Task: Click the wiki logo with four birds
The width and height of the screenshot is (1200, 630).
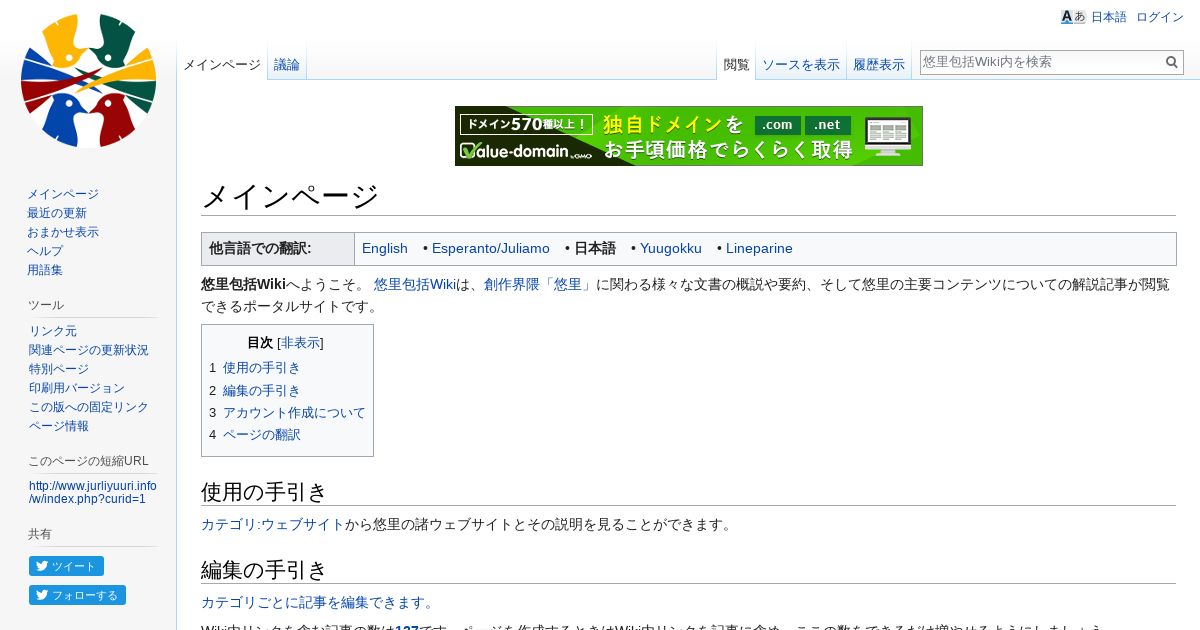Action: [x=88, y=80]
